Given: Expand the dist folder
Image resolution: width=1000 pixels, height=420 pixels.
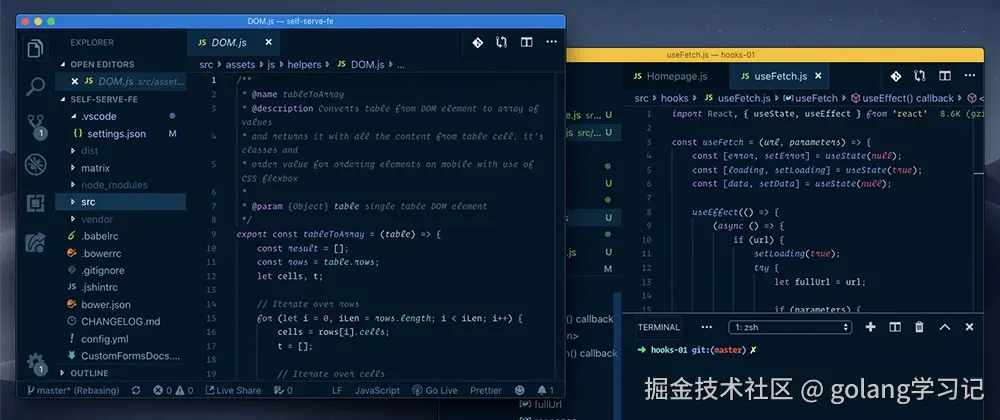Looking at the screenshot, I should coord(90,151).
